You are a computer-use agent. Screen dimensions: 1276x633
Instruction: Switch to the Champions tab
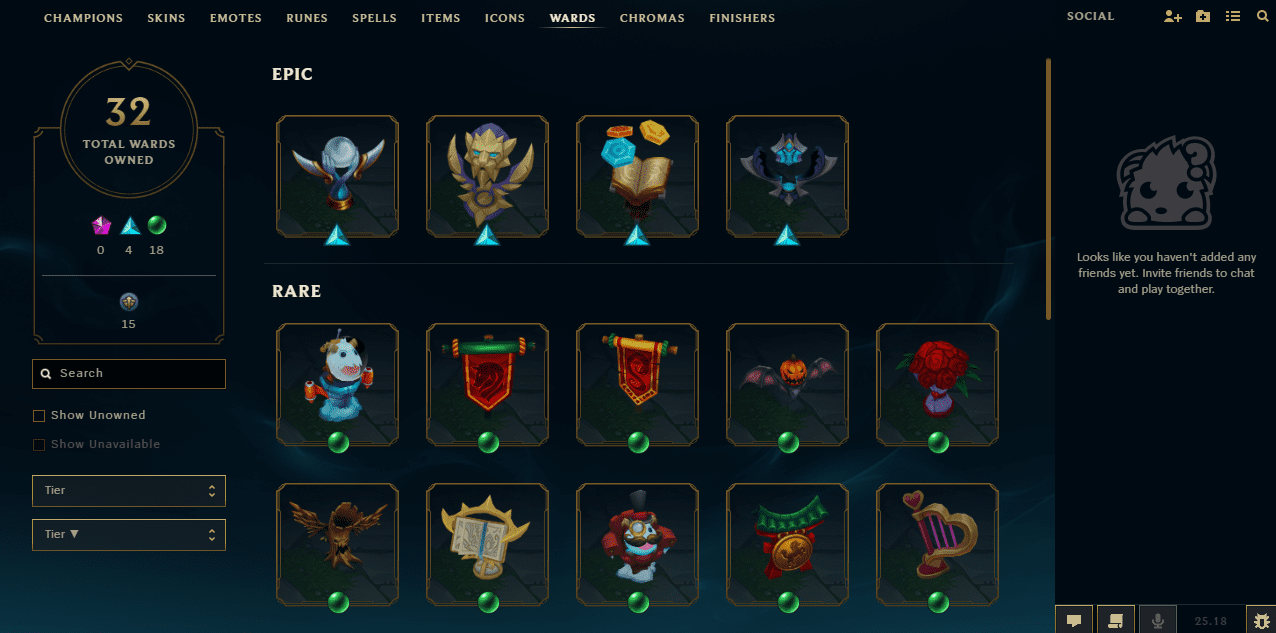pyautogui.click(x=83, y=18)
